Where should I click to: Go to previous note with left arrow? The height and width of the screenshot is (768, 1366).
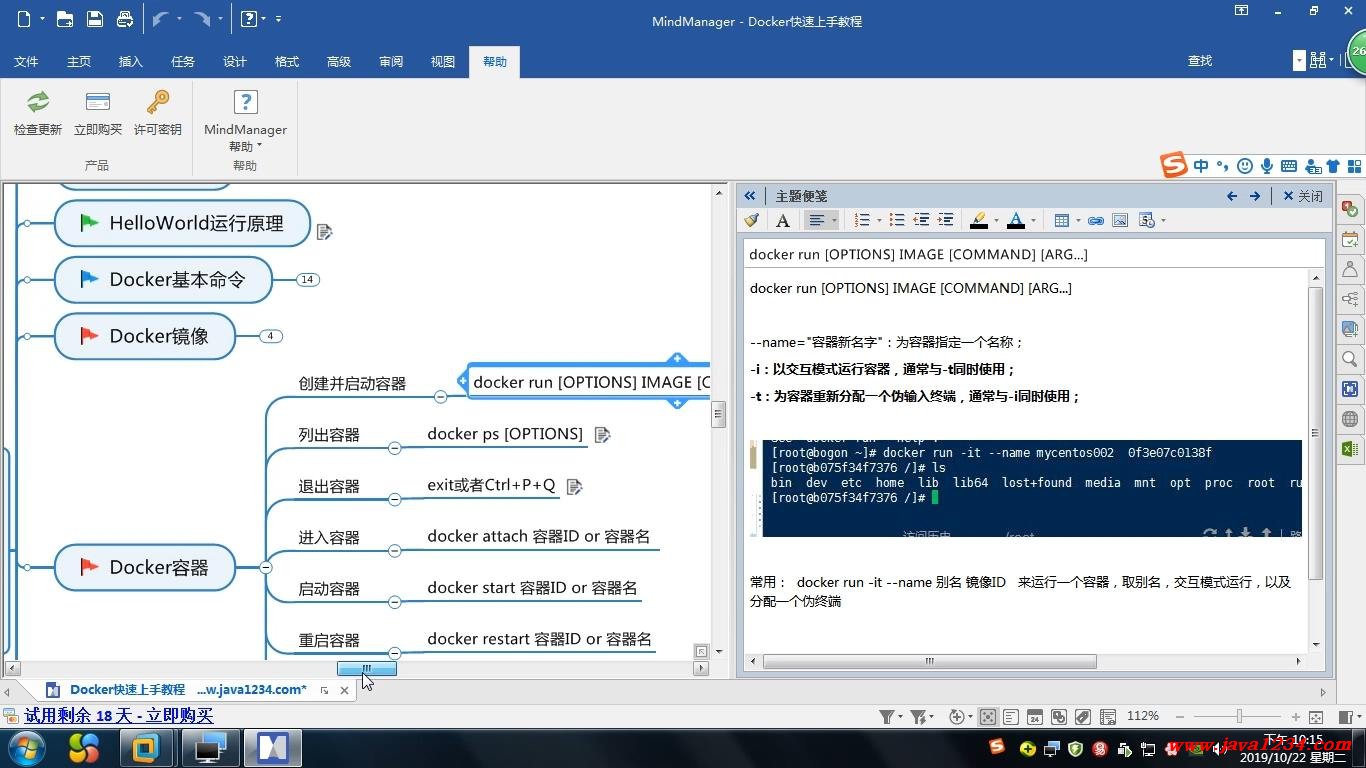point(1232,196)
